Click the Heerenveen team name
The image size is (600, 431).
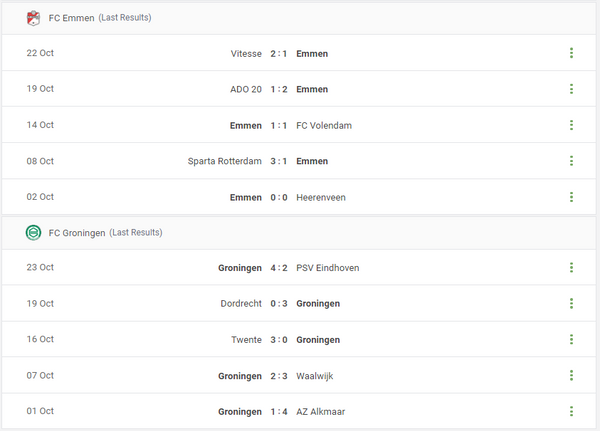point(321,197)
